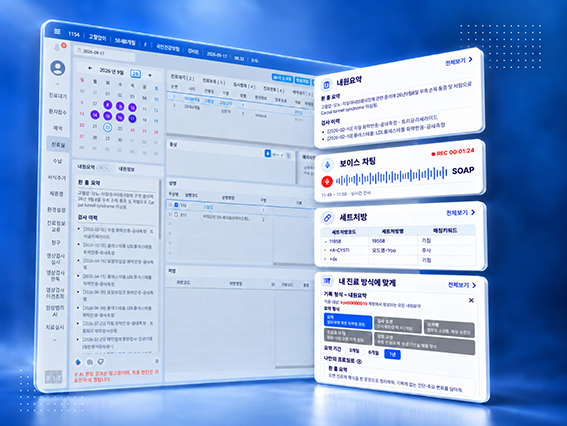Expand the +A-CYSTI set prescription row
This screenshot has width=567, height=426.
pyautogui.click(x=325, y=250)
